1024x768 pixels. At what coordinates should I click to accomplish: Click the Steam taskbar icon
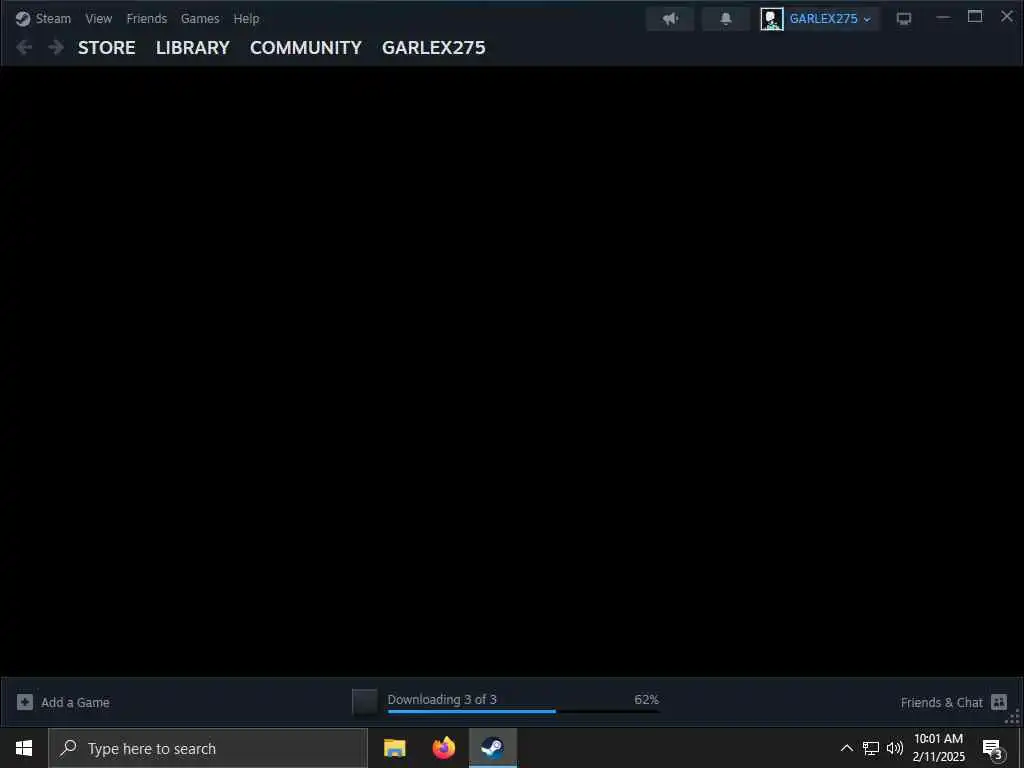[493, 748]
